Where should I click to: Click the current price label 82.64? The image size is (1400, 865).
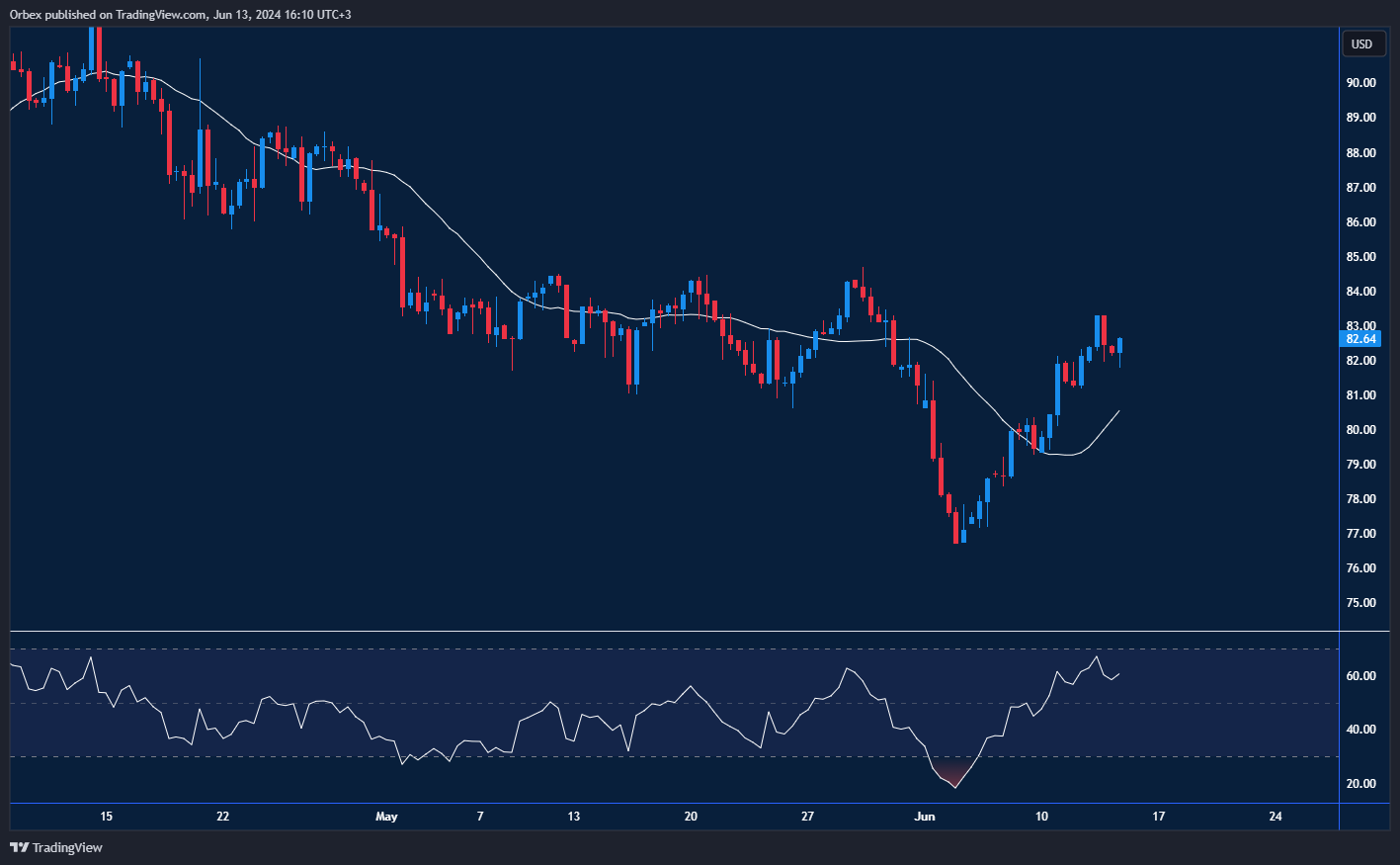click(1360, 338)
